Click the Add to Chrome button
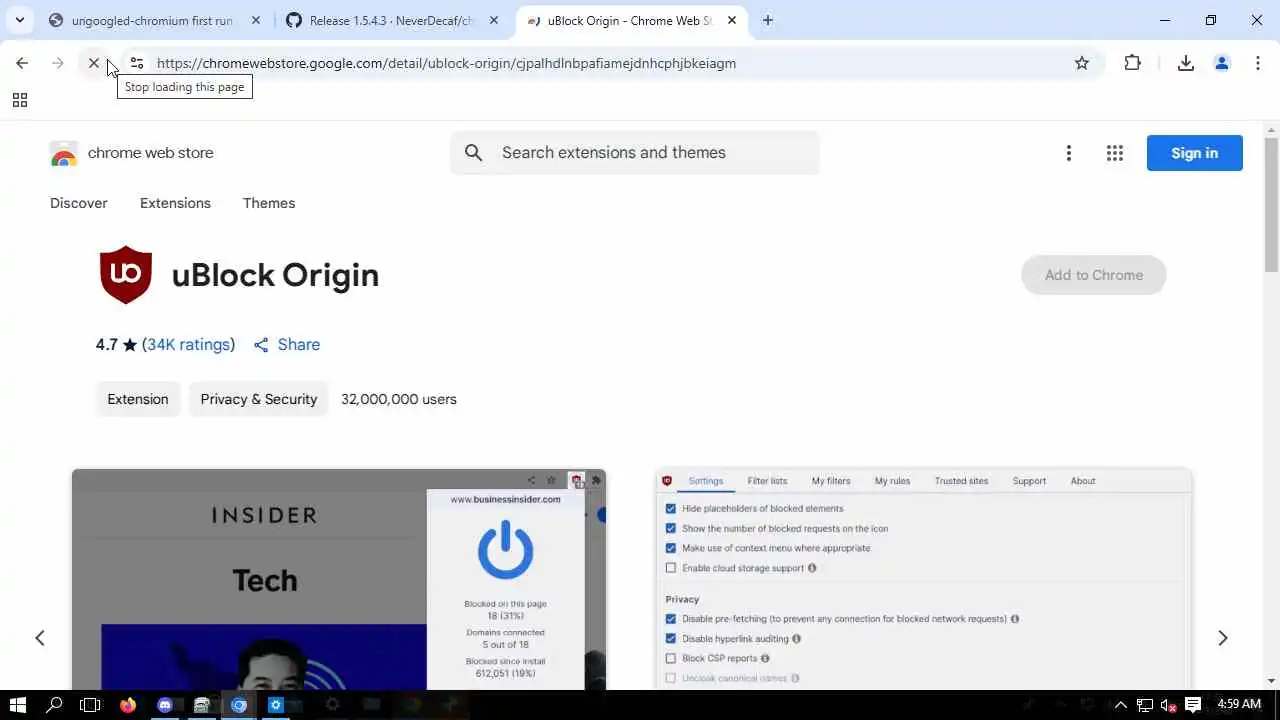The image size is (1280, 720). point(1093,275)
